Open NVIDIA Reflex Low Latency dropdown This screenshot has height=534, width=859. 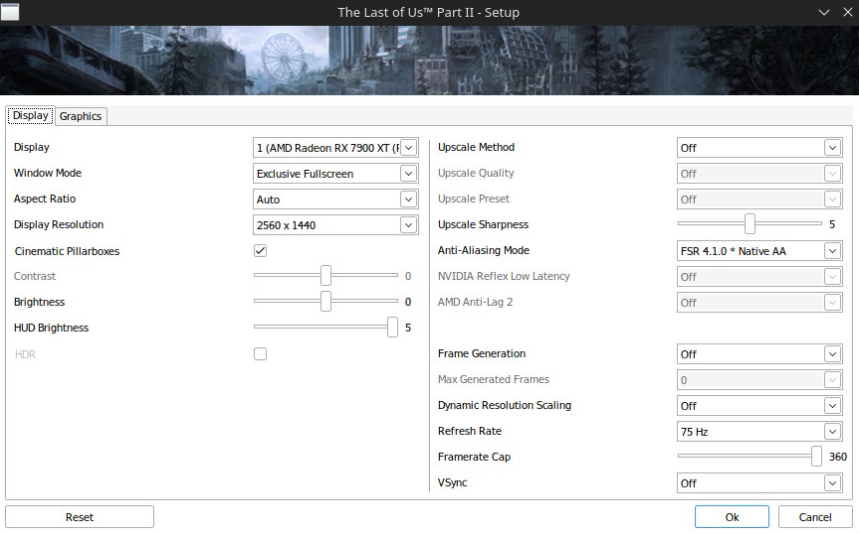click(x=760, y=277)
